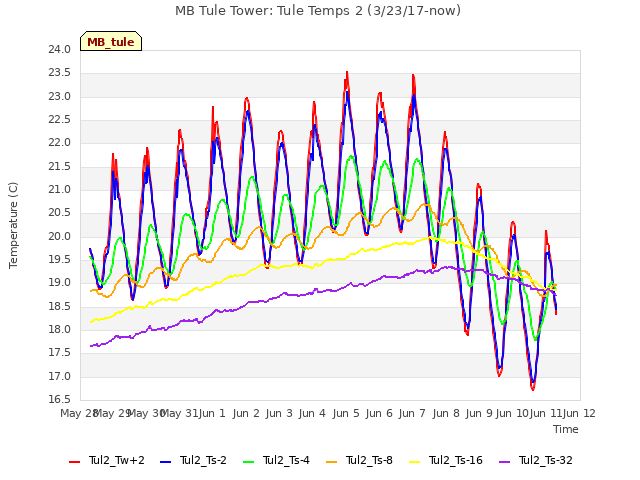Click the 21.5 y-axis tick label
Screen dimensions: 640x480
(x=60, y=167)
